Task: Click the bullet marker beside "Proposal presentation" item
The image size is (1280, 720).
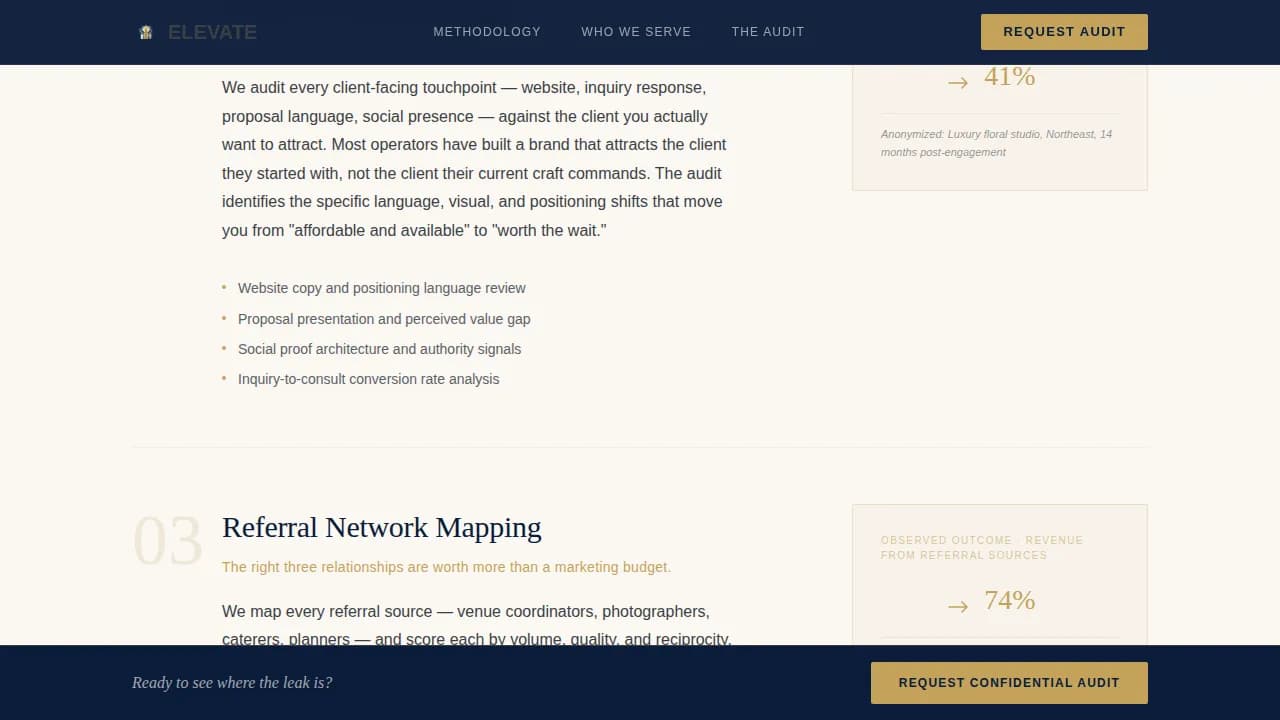Action: pyautogui.click(x=224, y=318)
